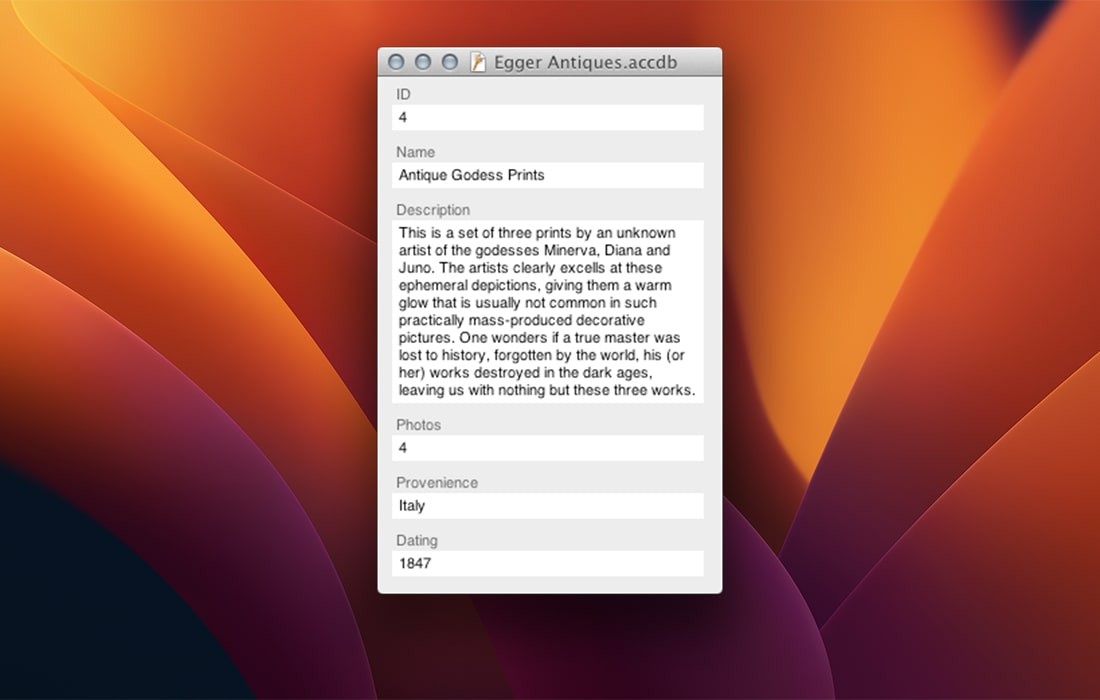Image resolution: width=1100 pixels, height=700 pixels.
Task: Click the Description label above the text area
Action: click(433, 210)
